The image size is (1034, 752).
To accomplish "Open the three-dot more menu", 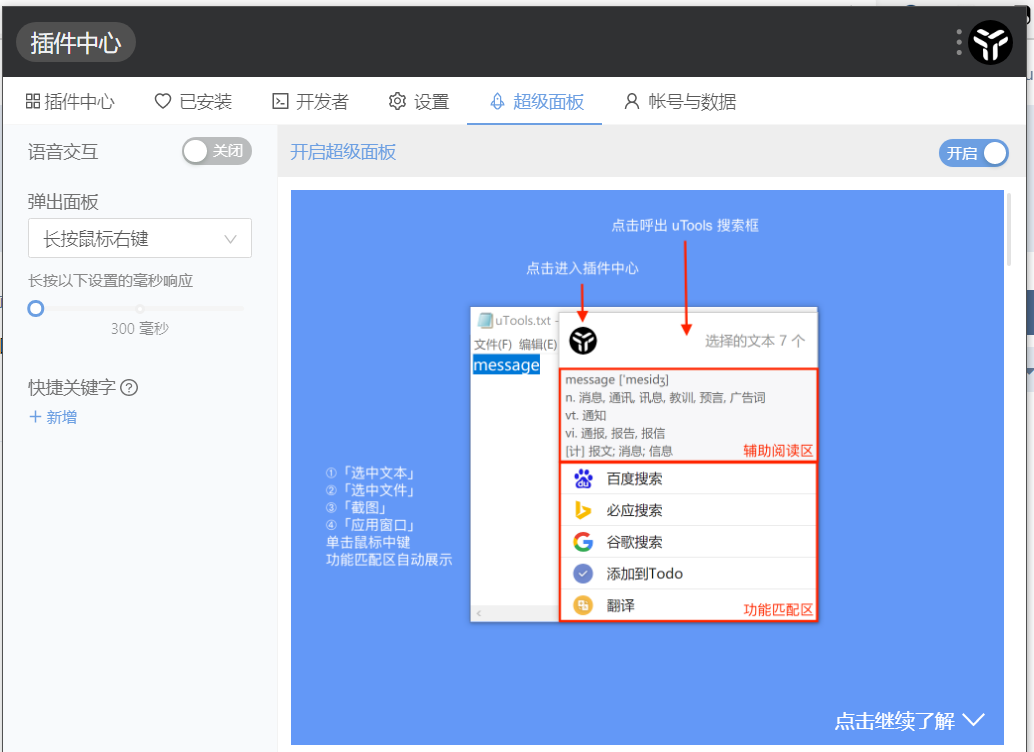I will (x=959, y=42).
